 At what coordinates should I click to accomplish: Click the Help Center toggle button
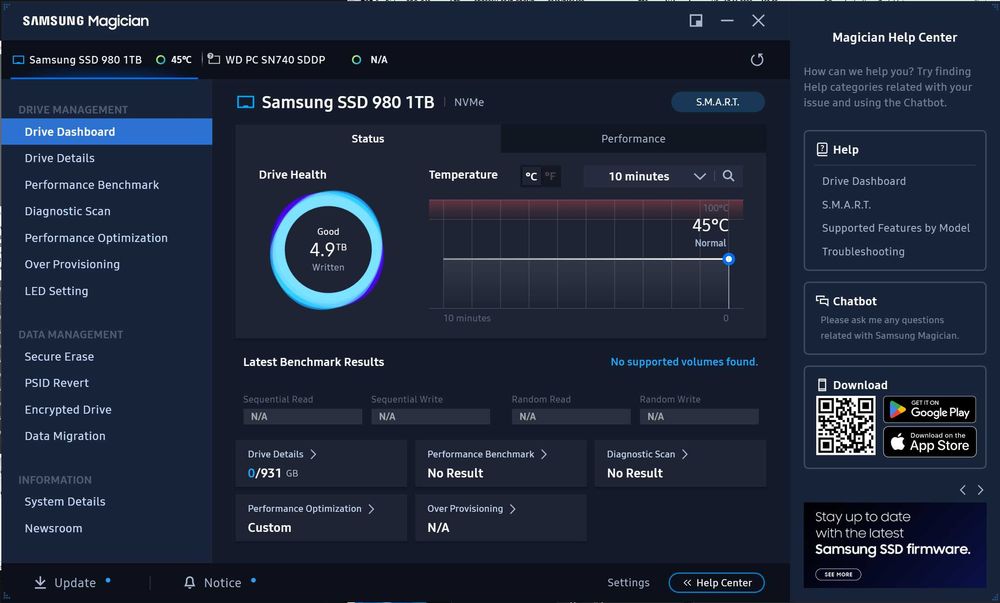point(717,583)
